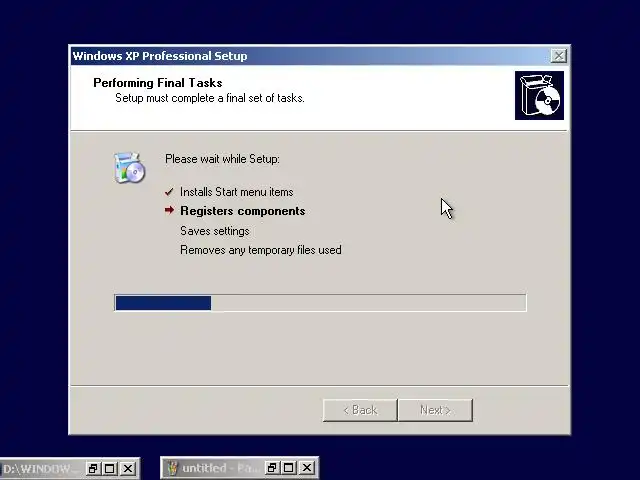Close the Windows XP Professional Setup dialog
Image resolution: width=640 pixels, height=480 pixels.
pyautogui.click(x=558, y=56)
